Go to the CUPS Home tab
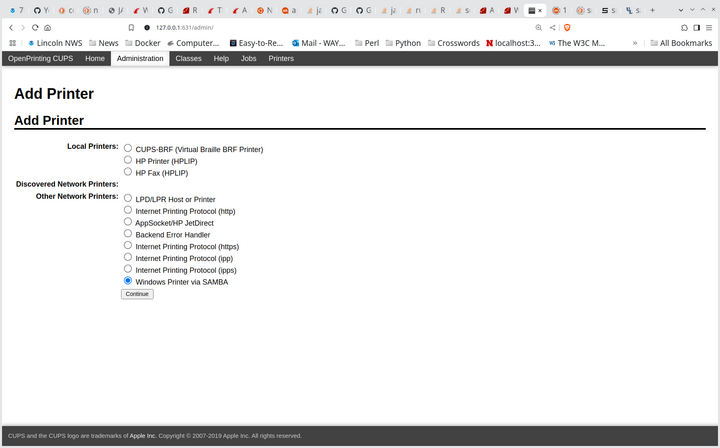Image resolution: width=720 pixels, height=448 pixels. 95,58
